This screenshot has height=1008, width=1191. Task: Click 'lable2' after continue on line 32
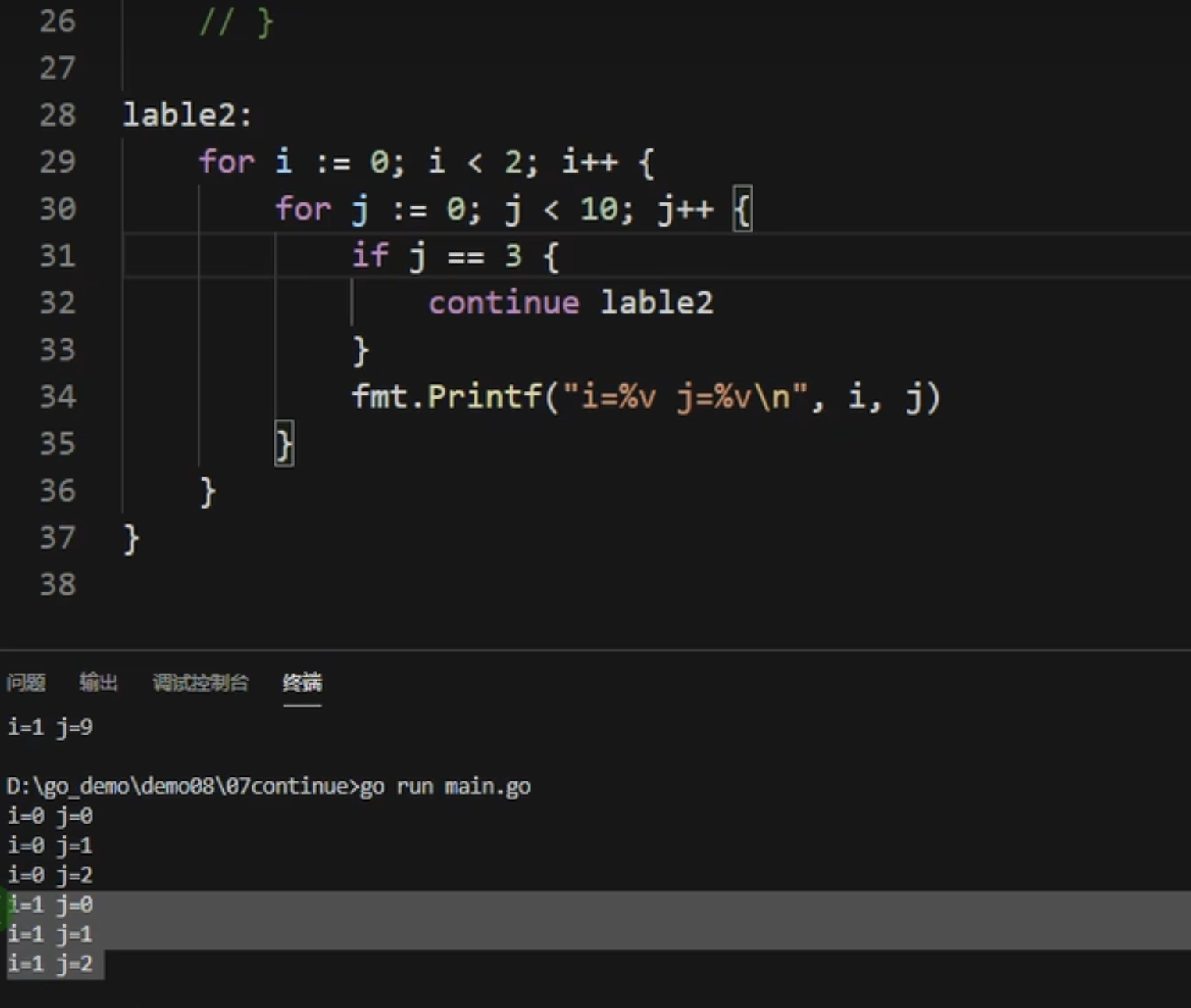click(x=656, y=303)
